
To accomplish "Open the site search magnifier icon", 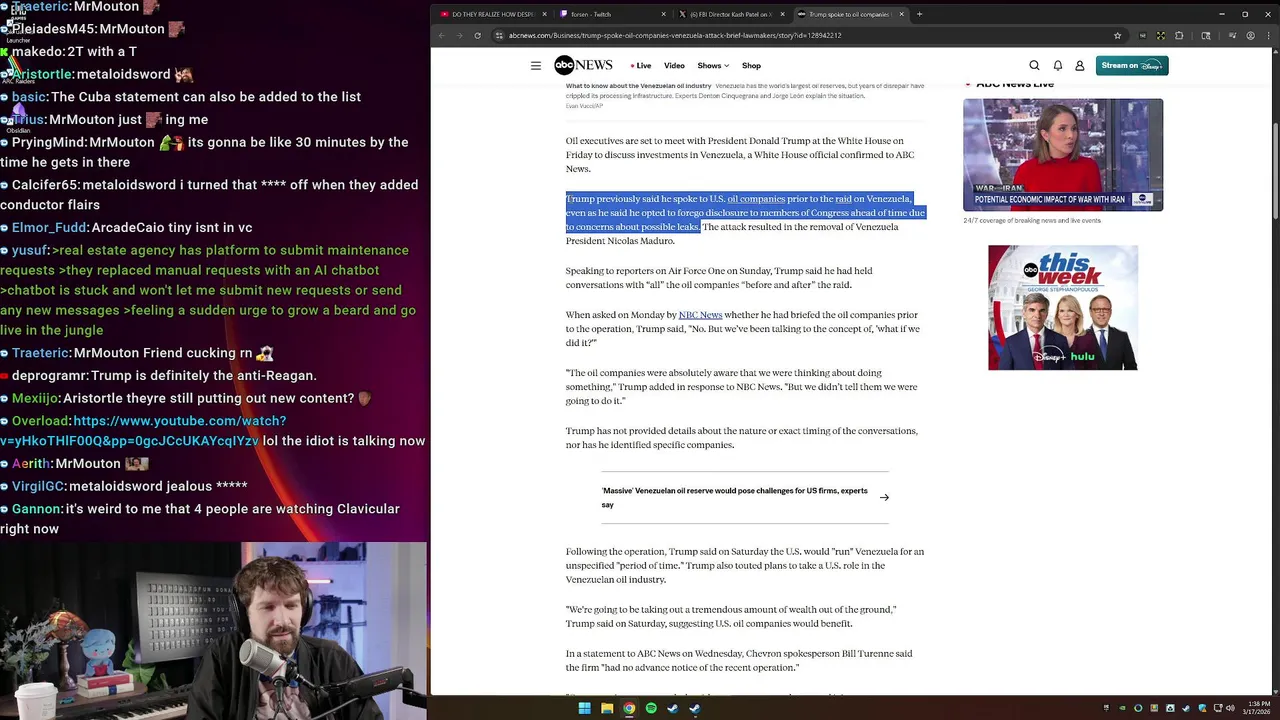I will (1035, 66).
